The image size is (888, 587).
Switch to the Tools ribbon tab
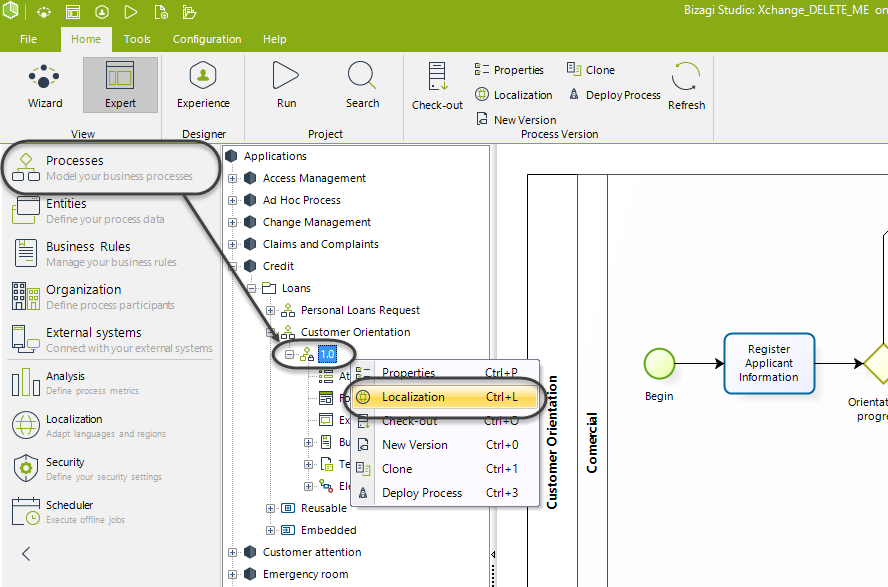click(137, 39)
